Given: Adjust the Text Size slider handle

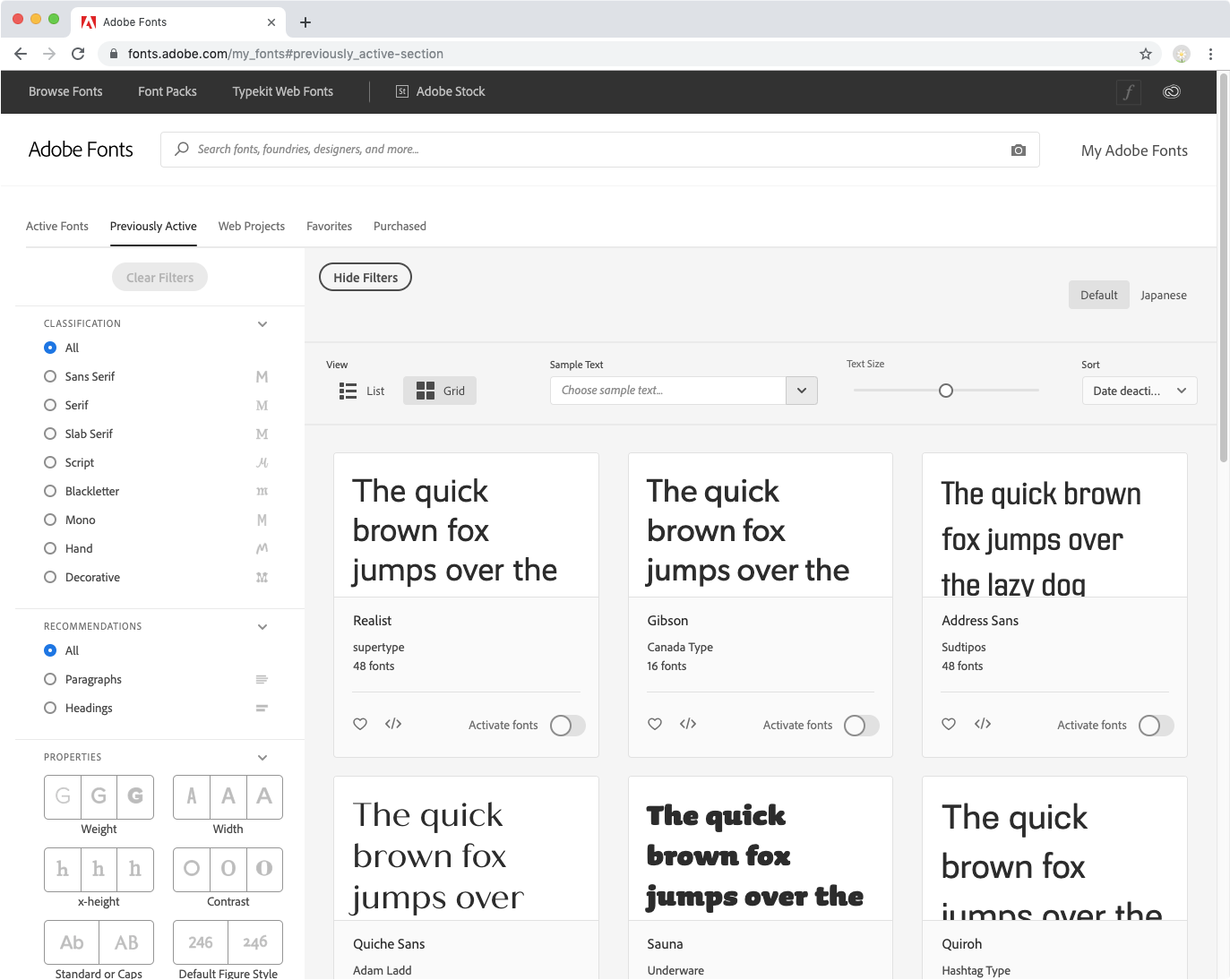Looking at the screenshot, I should [946, 391].
